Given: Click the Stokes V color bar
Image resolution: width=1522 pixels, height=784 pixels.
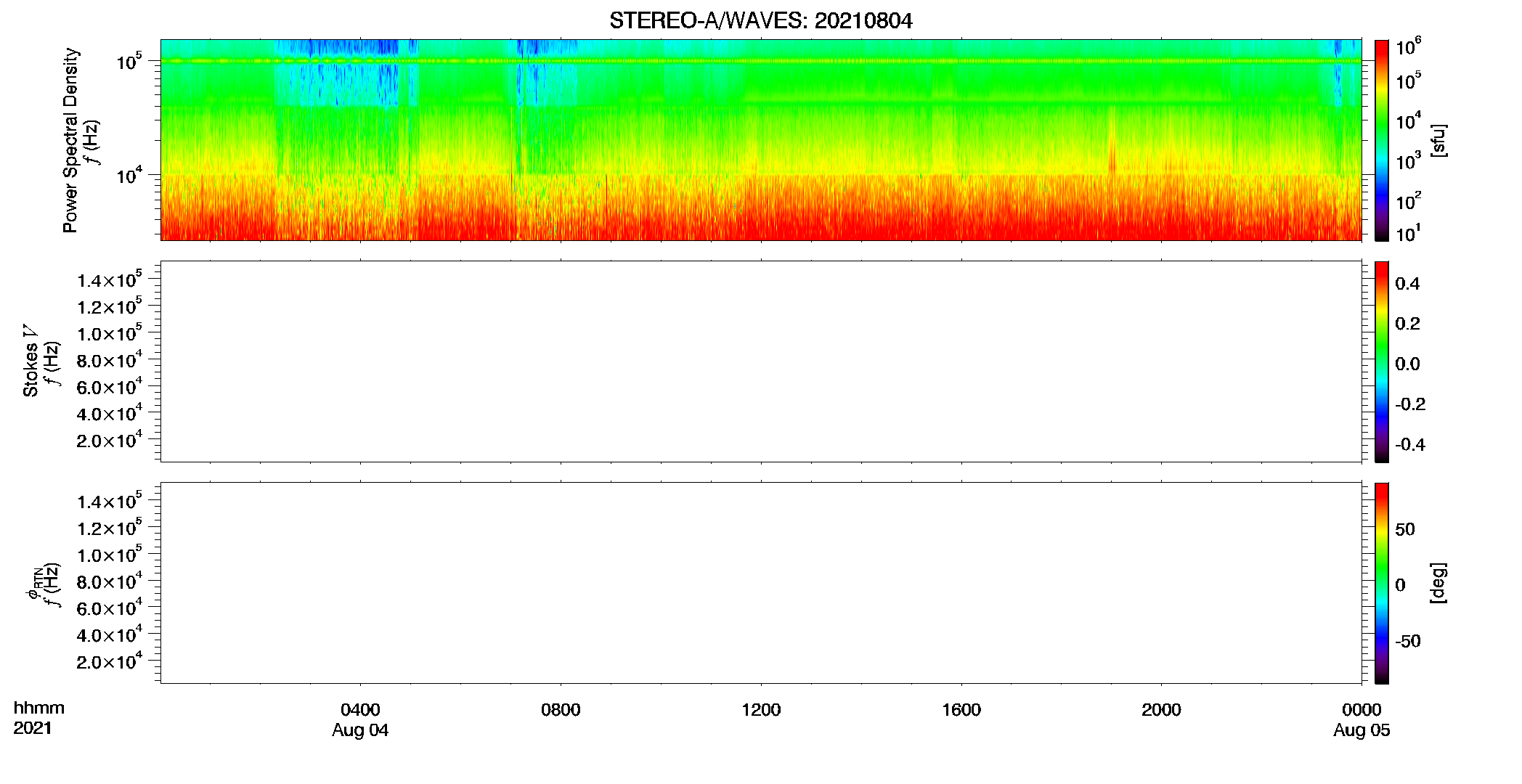Looking at the screenshot, I should [x=1382, y=362].
